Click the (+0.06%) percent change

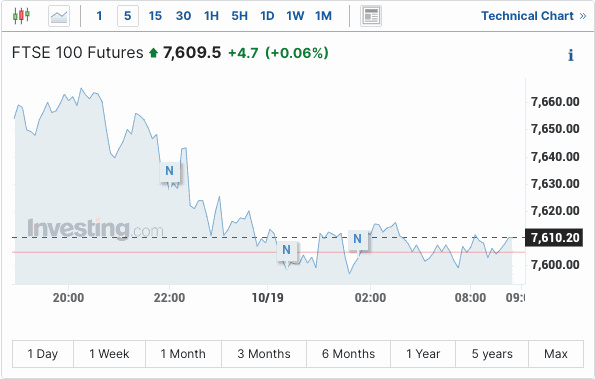click(297, 53)
